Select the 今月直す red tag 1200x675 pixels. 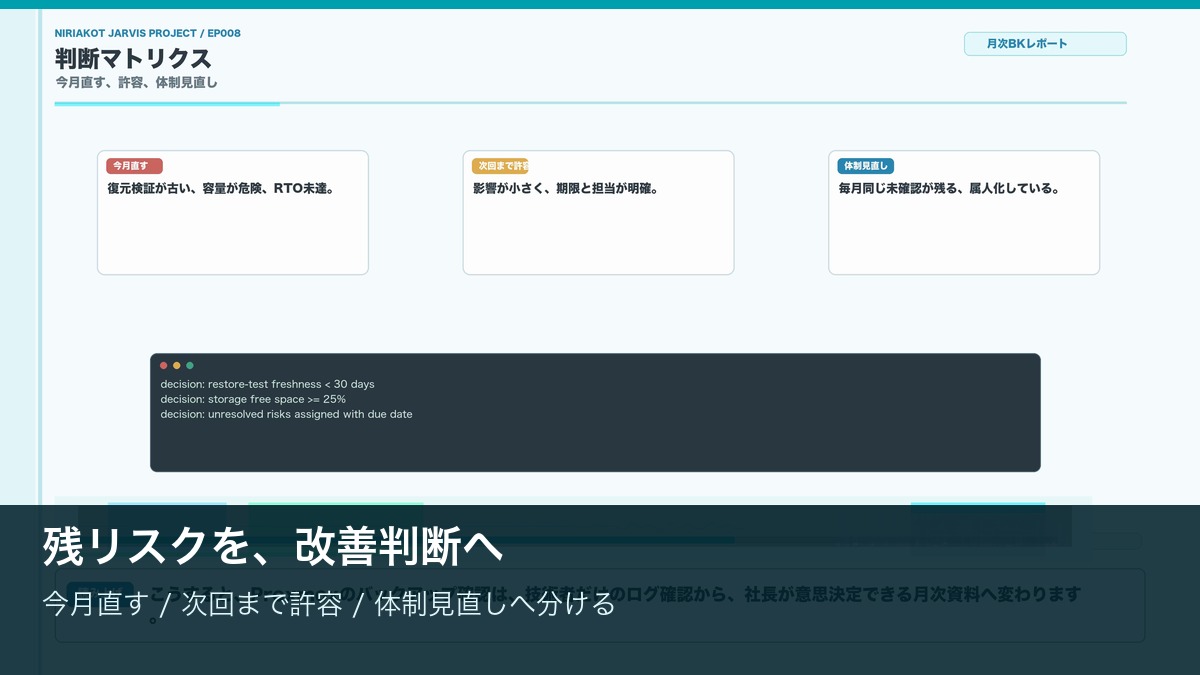[134, 166]
